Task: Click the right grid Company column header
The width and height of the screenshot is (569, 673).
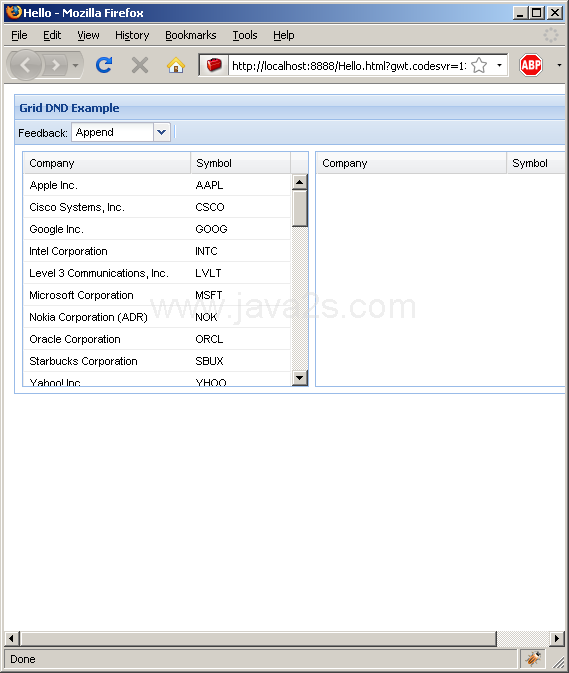Action: coord(411,163)
